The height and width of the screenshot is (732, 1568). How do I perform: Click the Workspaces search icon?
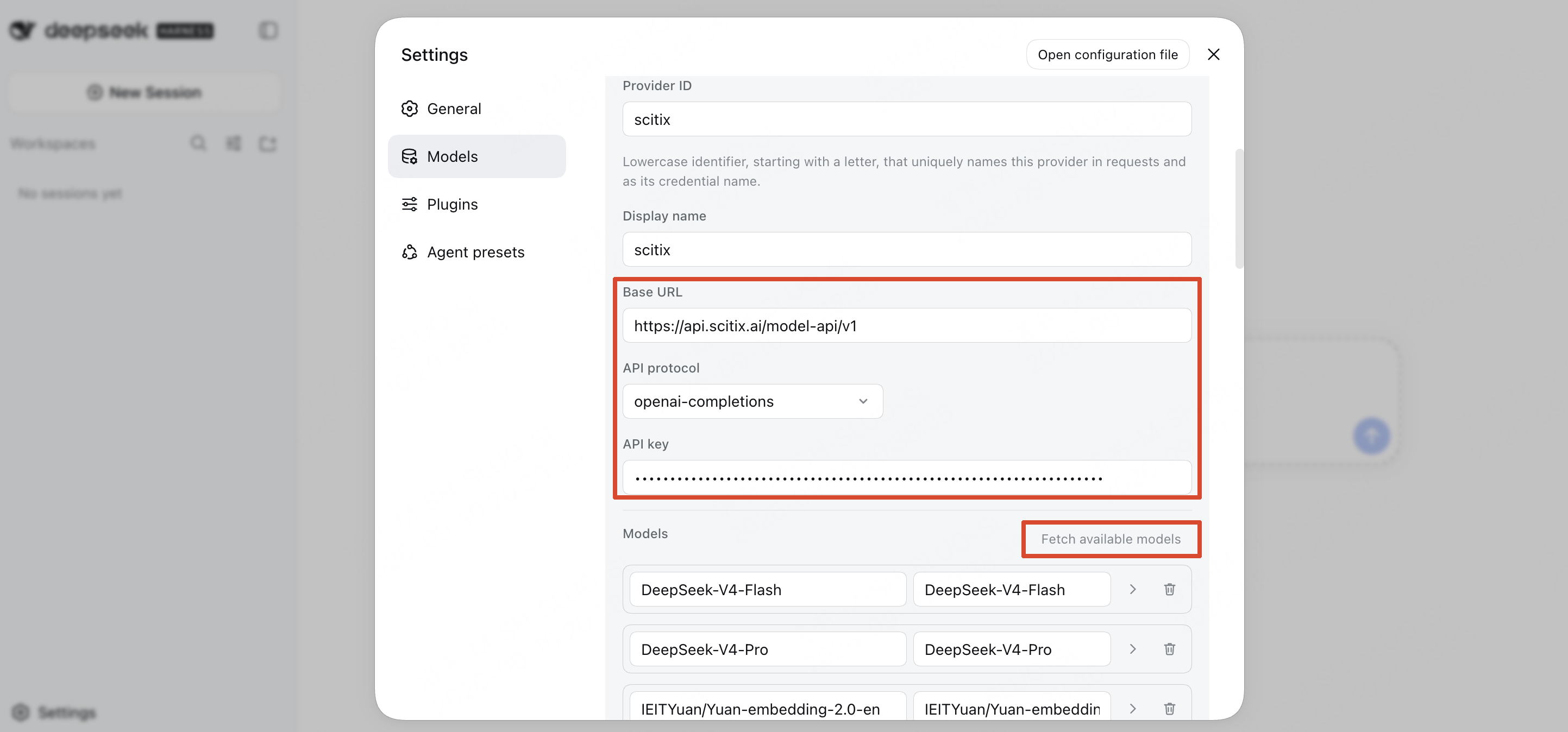point(198,143)
